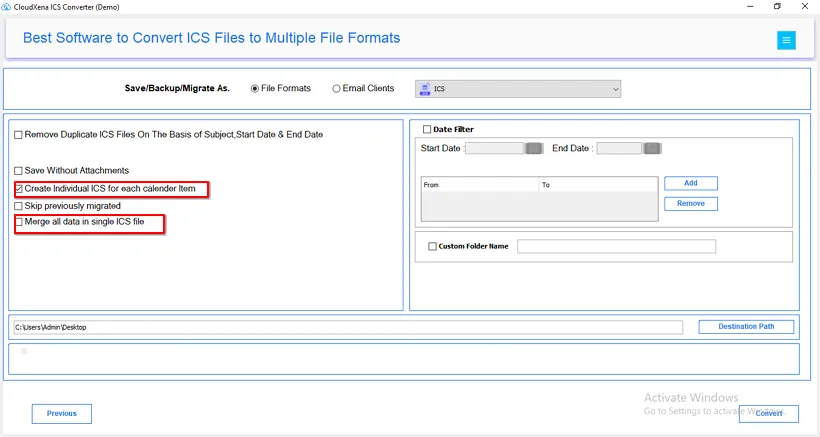
Task: Click the Add date range button
Action: click(691, 183)
